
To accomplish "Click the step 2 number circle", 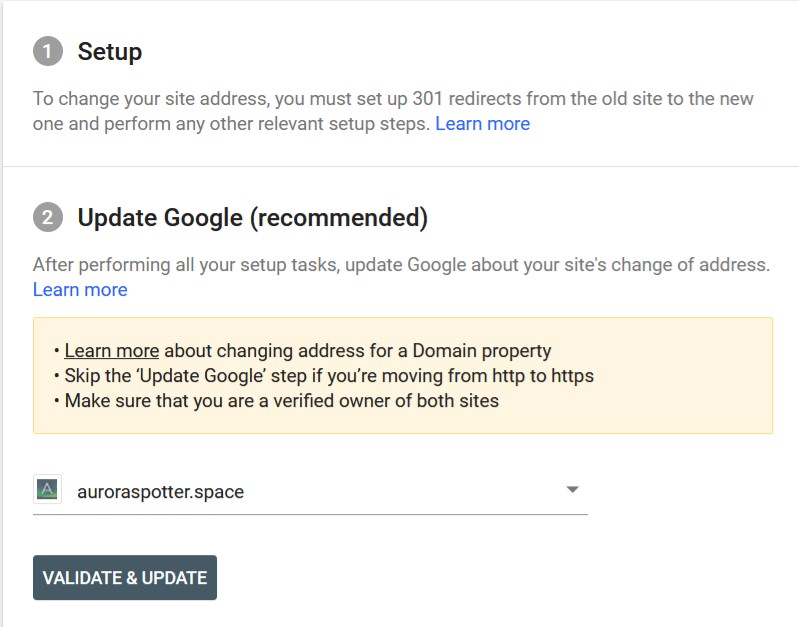I will coord(47,217).
